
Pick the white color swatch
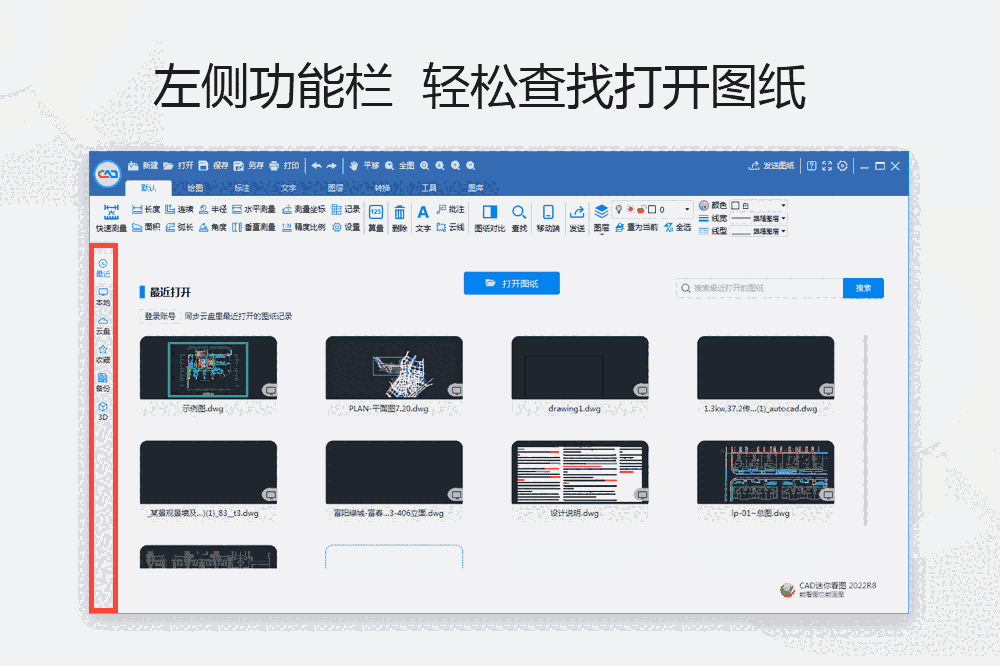click(x=734, y=207)
